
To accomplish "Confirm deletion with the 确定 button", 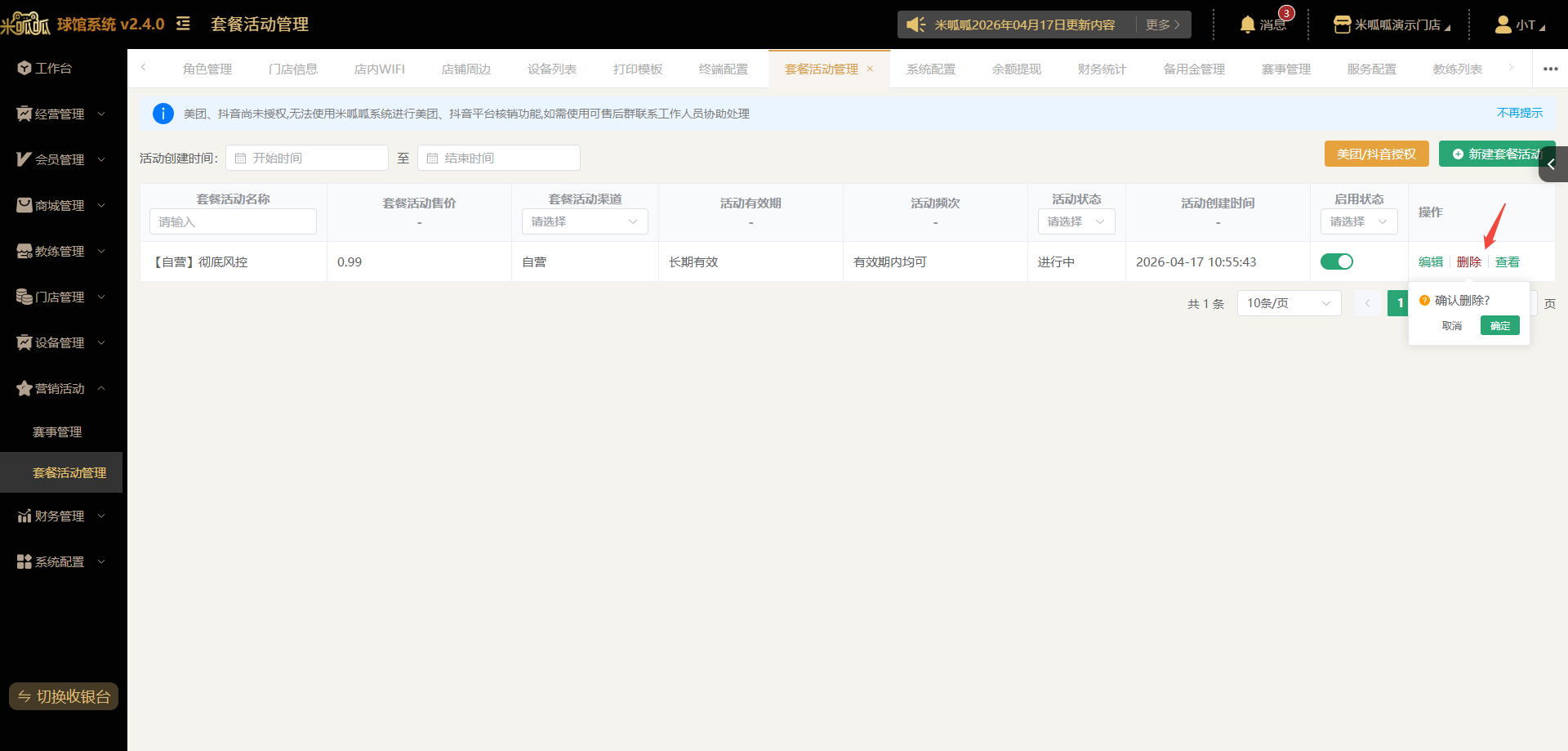I will pos(1500,325).
